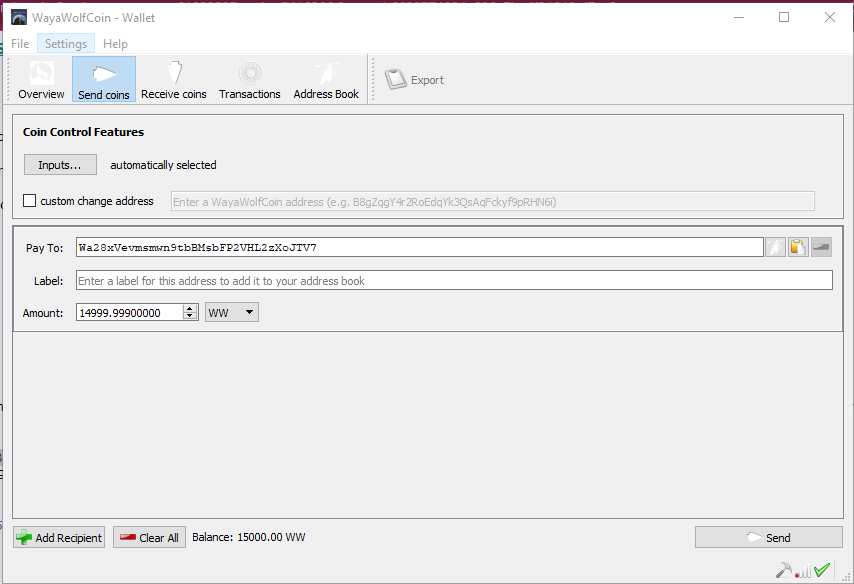854x584 pixels.
Task: Open the Settings menu
Action: pos(66,44)
